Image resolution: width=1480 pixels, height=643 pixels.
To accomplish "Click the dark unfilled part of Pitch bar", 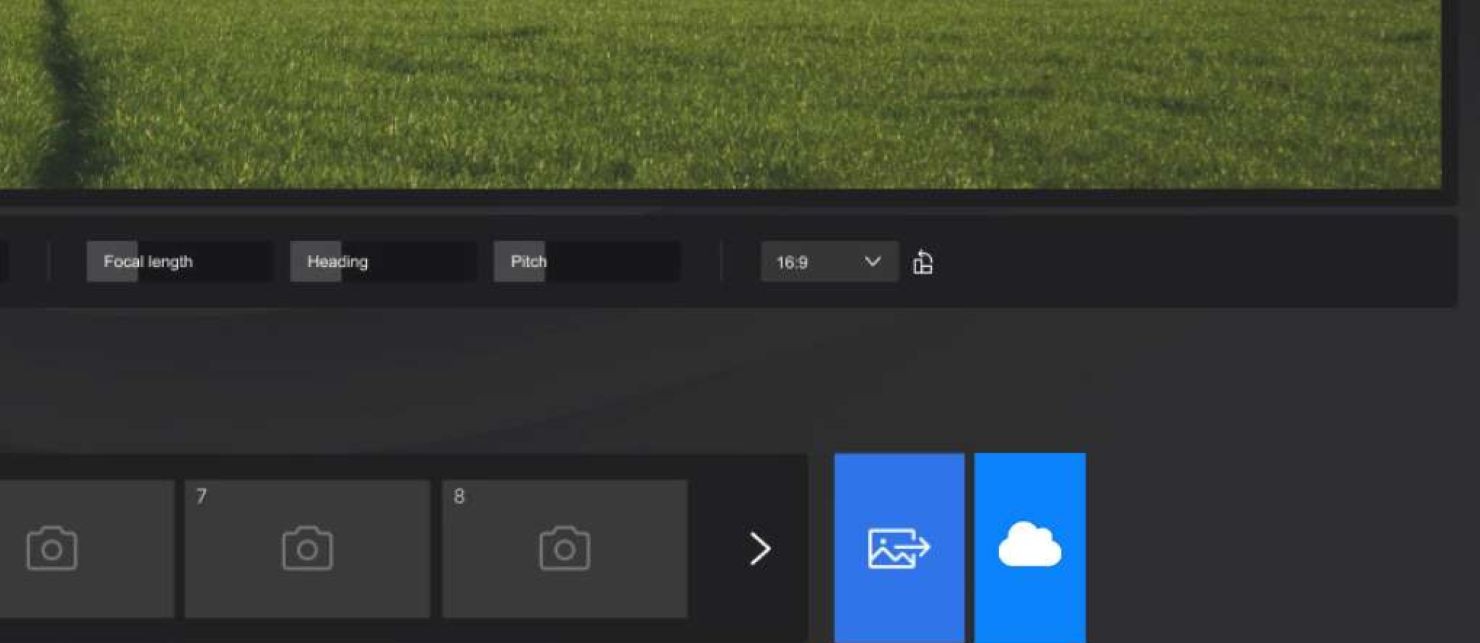I will 613,262.
